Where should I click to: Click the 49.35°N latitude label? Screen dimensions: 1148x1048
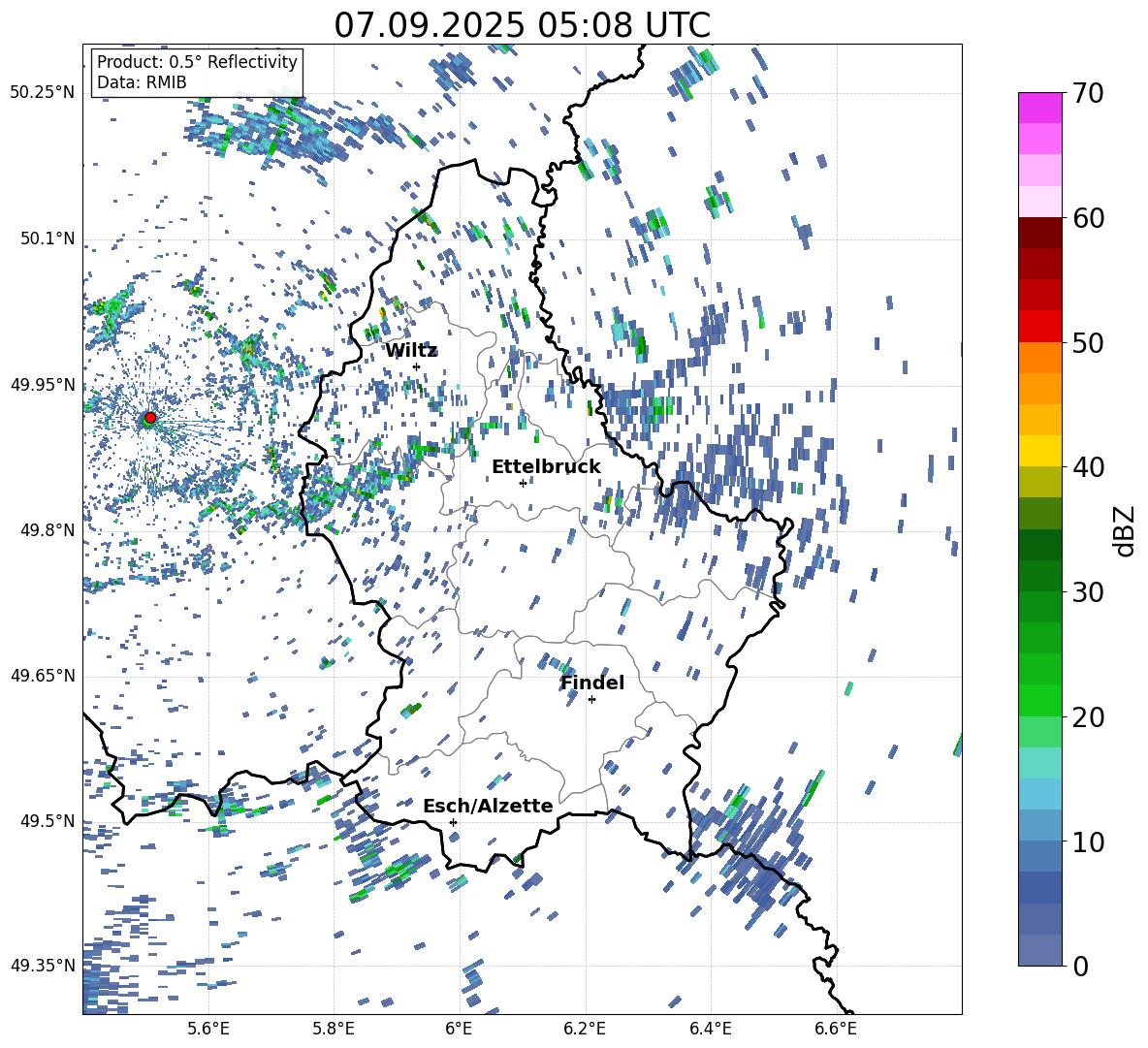pos(43,966)
